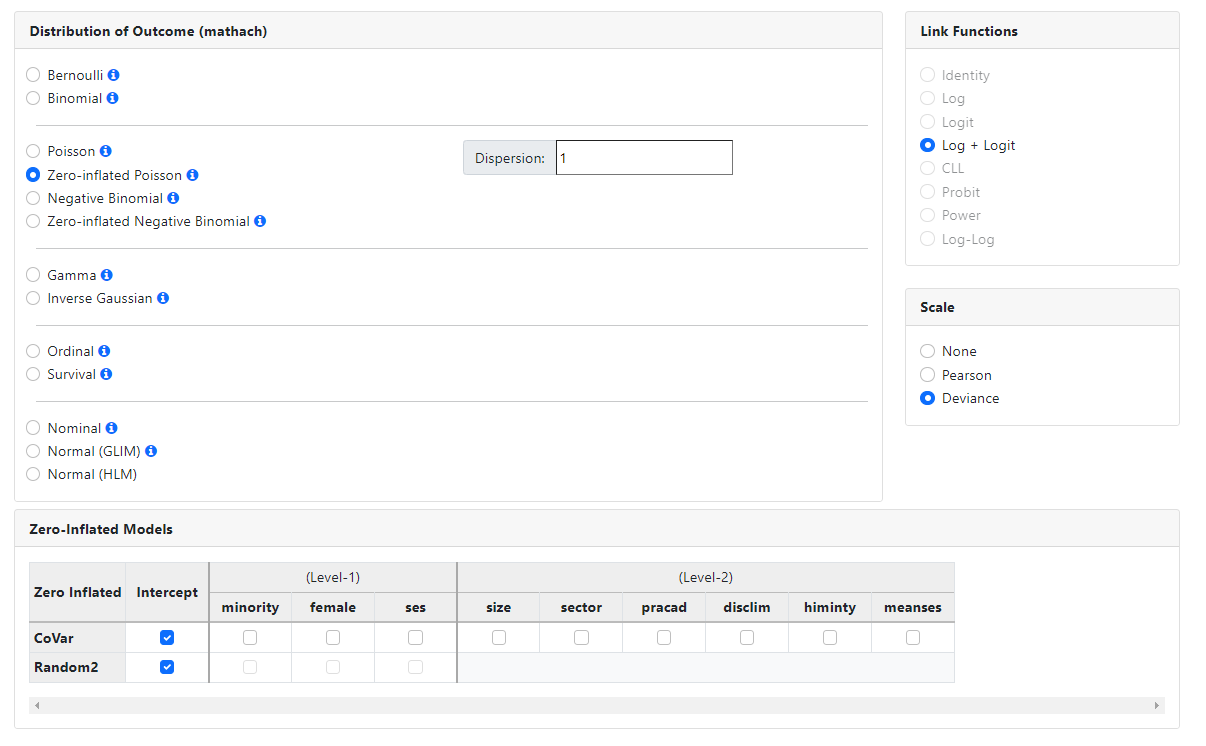
Task: Click the Gamma info icon
Action: coord(107,275)
